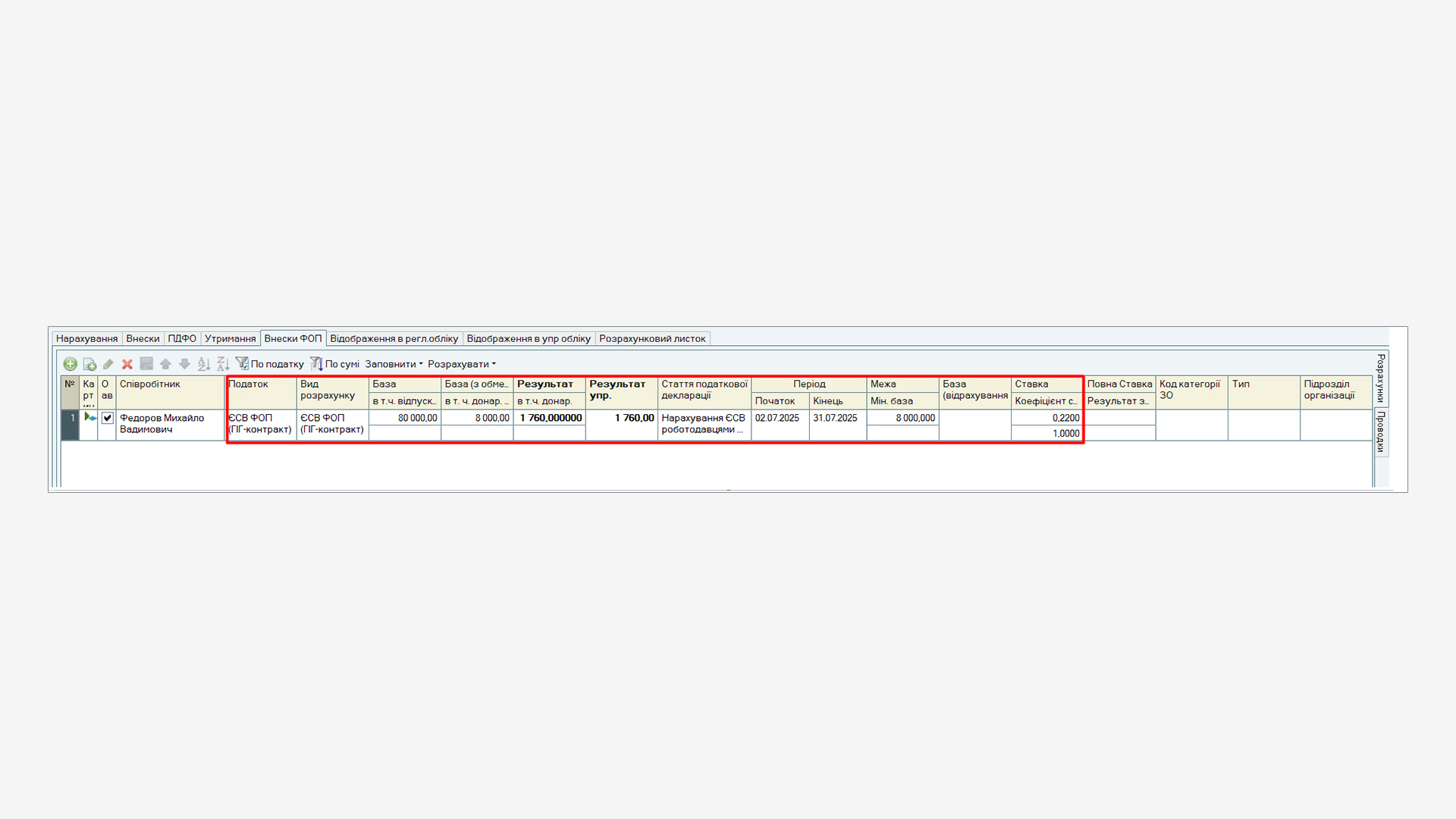The image size is (1456, 819).
Task: Click Нарахування ЄСВ роботодавцями cell
Action: pyautogui.click(x=704, y=425)
